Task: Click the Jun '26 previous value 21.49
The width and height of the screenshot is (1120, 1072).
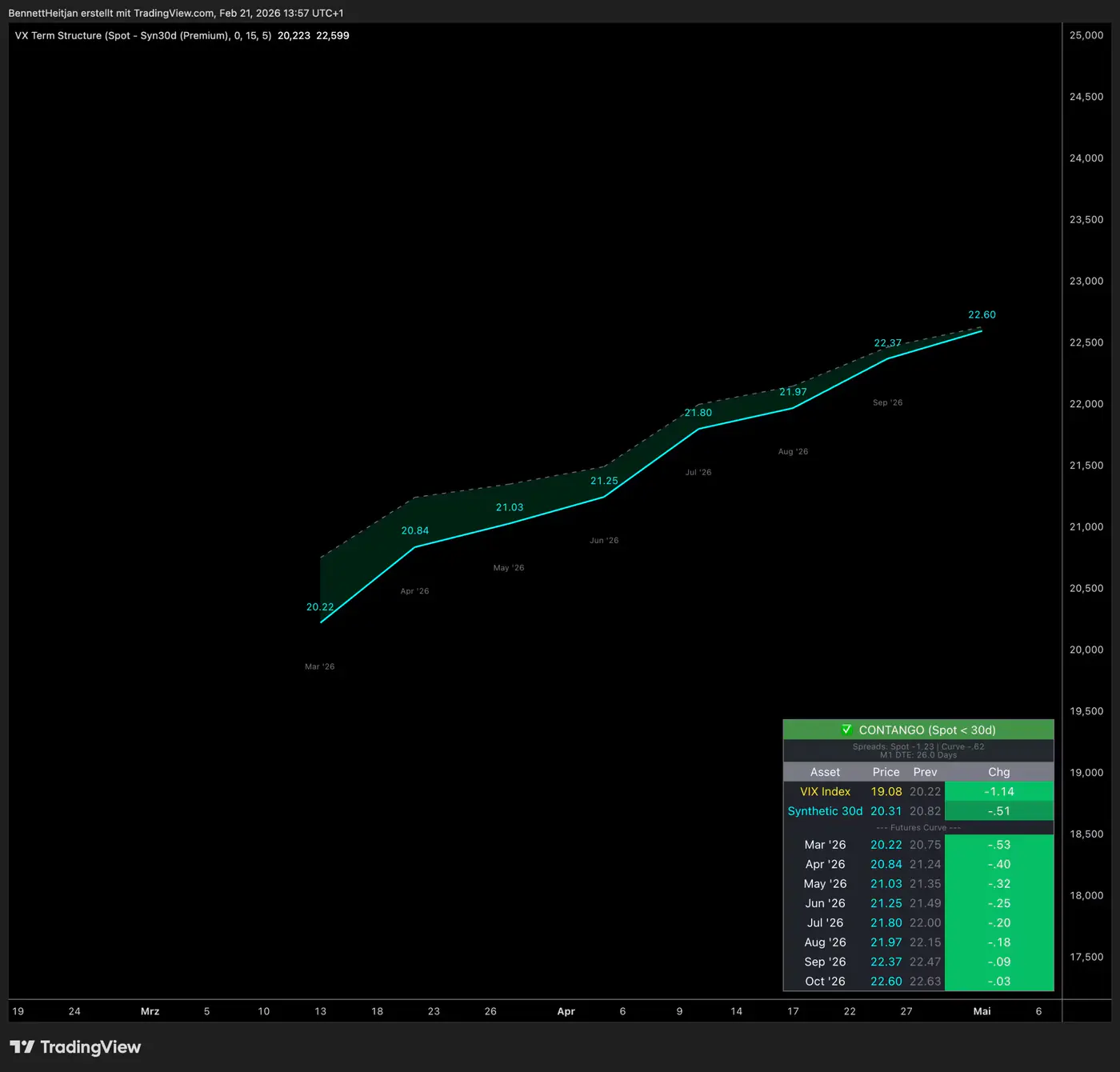Action: (x=925, y=903)
